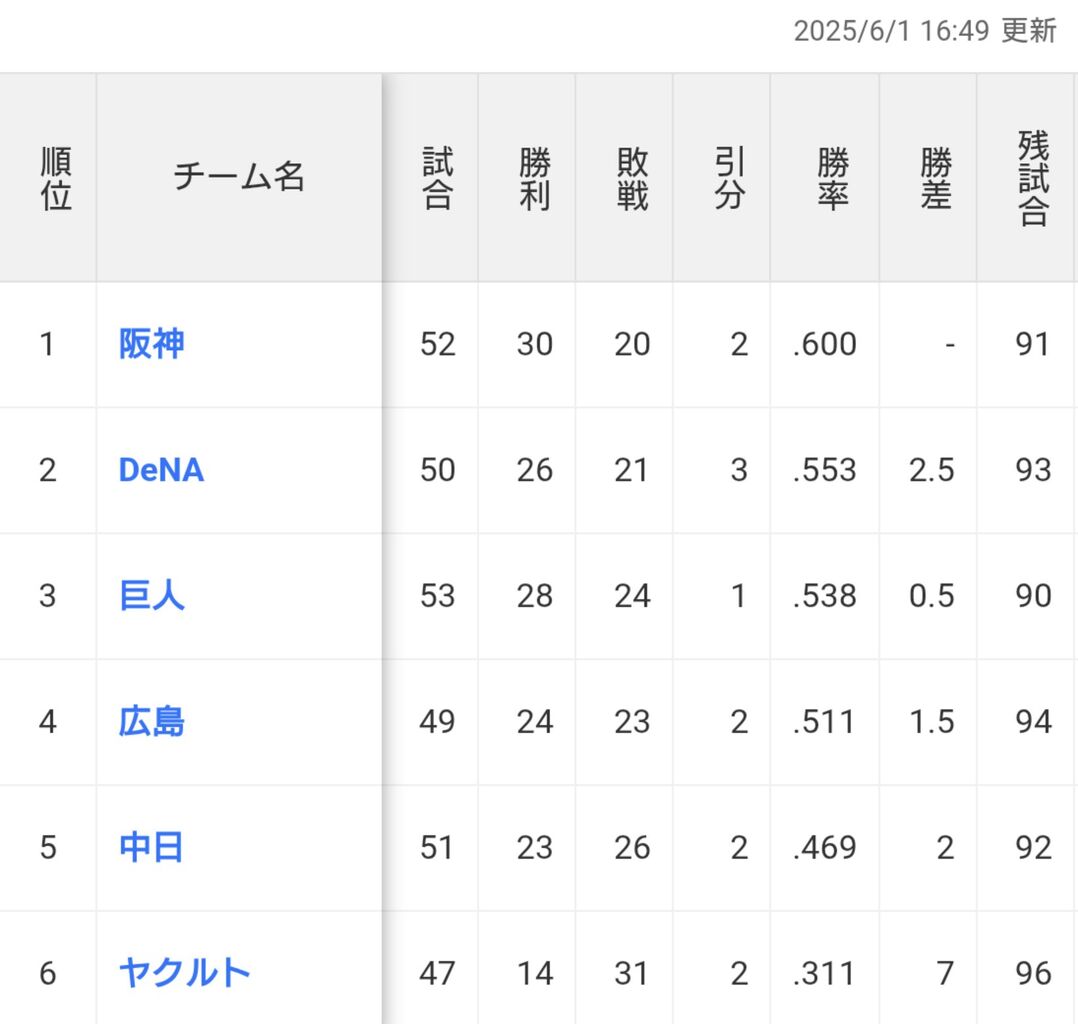Click the チーム名 column header
The height and width of the screenshot is (1024, 1078).
[x=239, y=177]
